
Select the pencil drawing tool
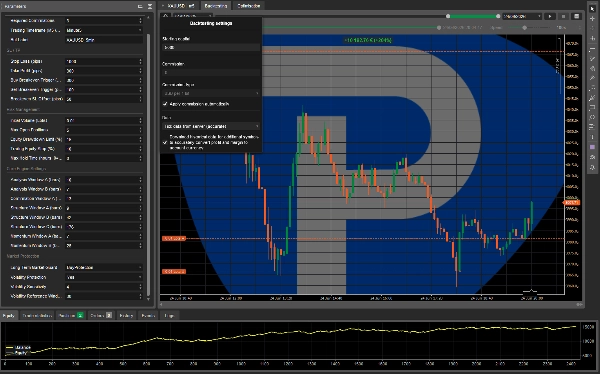(593, 78)
